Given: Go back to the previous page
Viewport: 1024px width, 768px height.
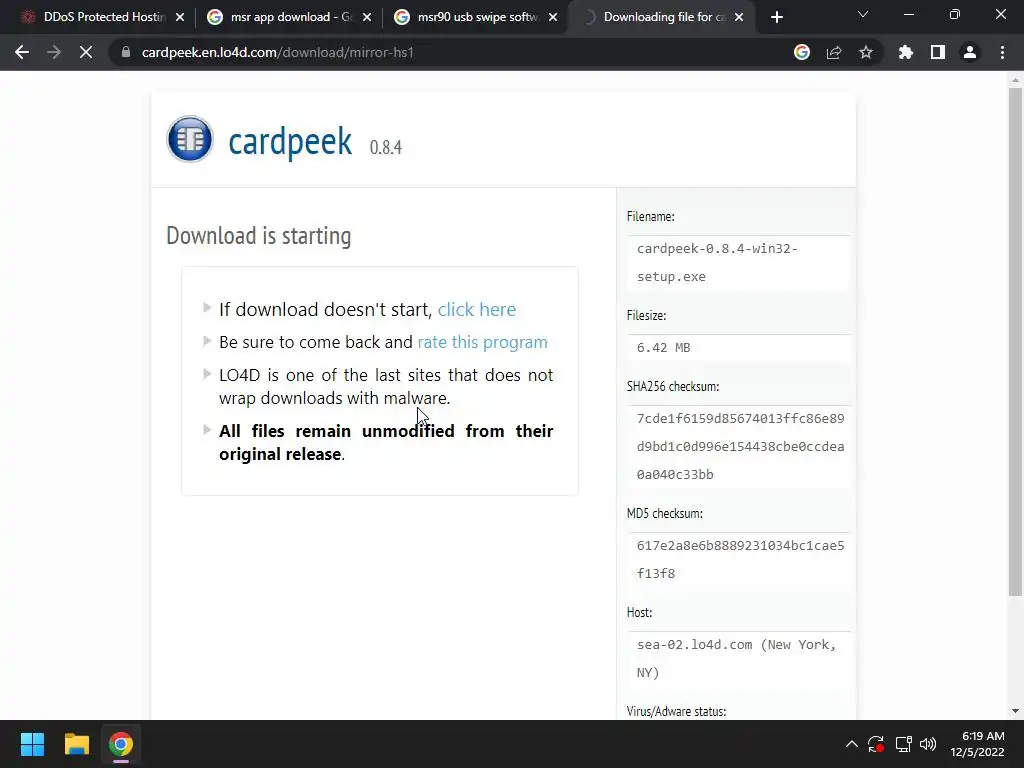Looking at the screenshot, I should (x=22, y=52).
